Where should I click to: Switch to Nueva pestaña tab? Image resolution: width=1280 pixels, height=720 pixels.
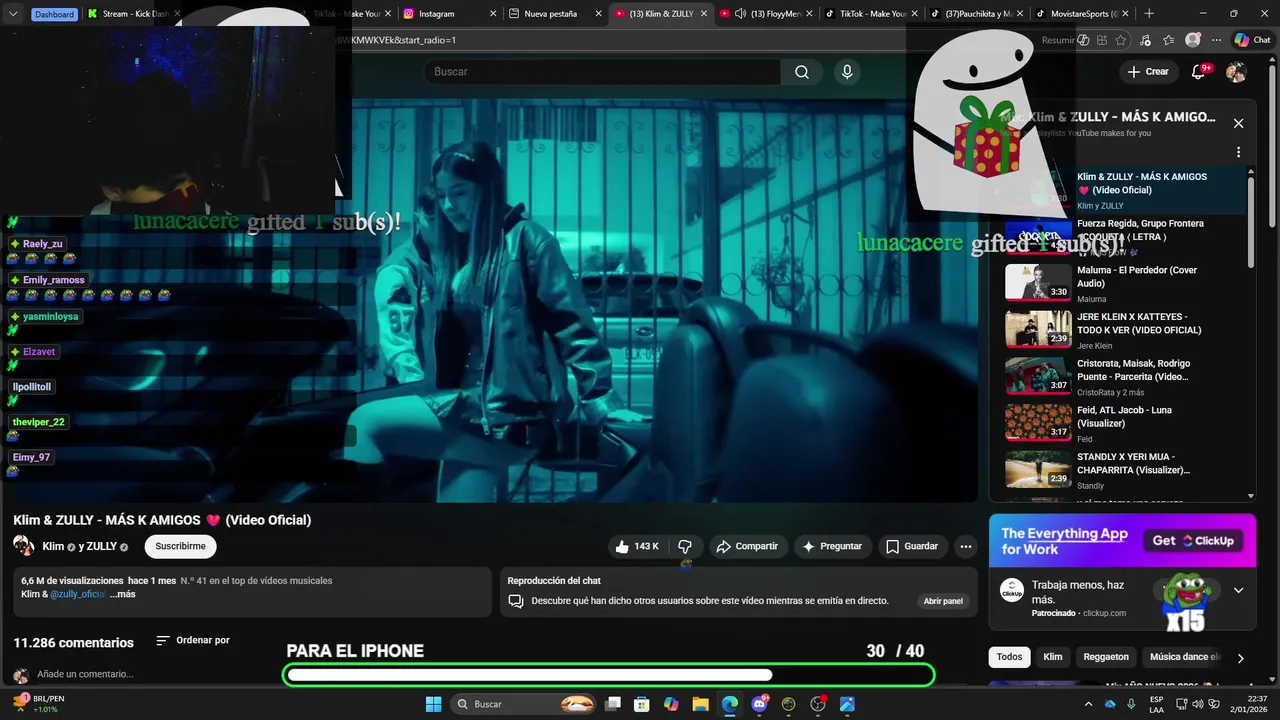(553, 14)
